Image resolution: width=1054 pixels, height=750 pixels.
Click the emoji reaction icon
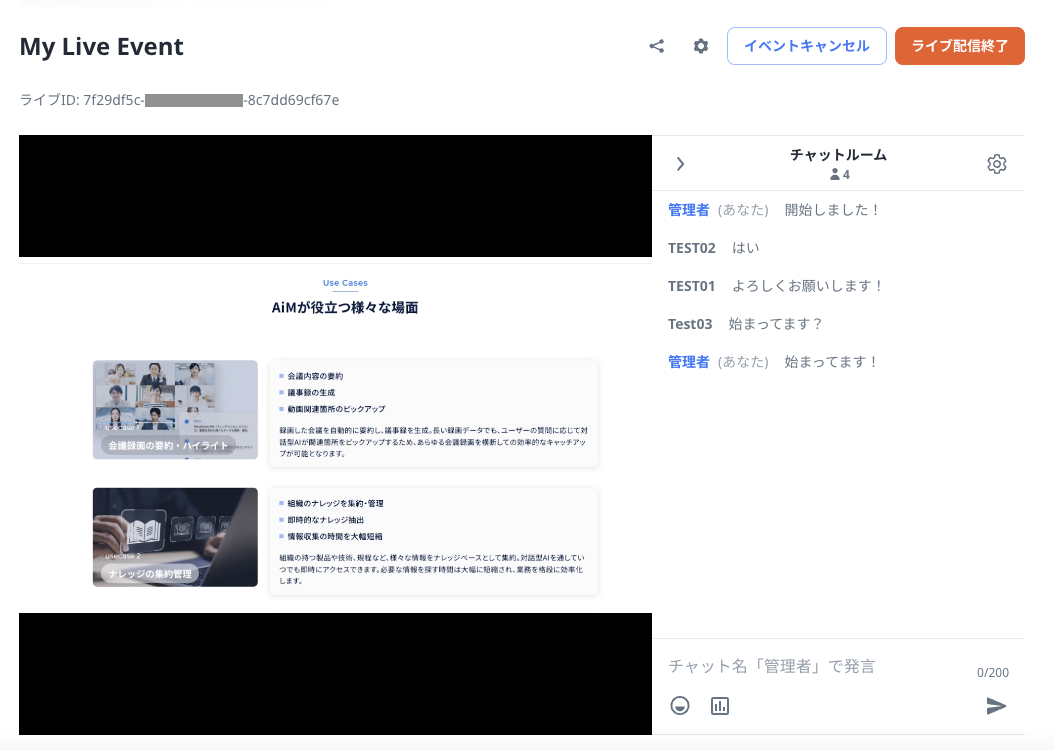(x=680, y=705)
